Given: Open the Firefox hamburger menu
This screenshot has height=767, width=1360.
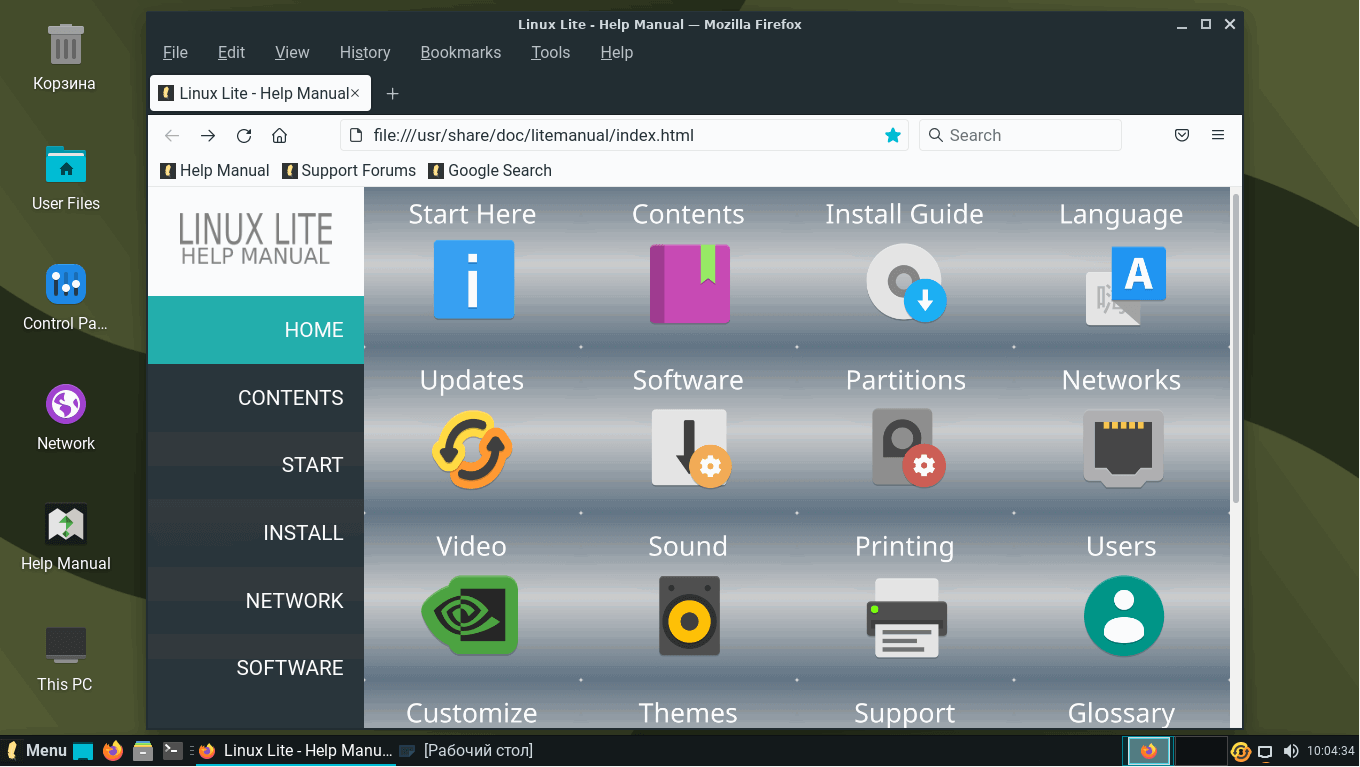Looking at the screenshot, I should point(1218,135).
